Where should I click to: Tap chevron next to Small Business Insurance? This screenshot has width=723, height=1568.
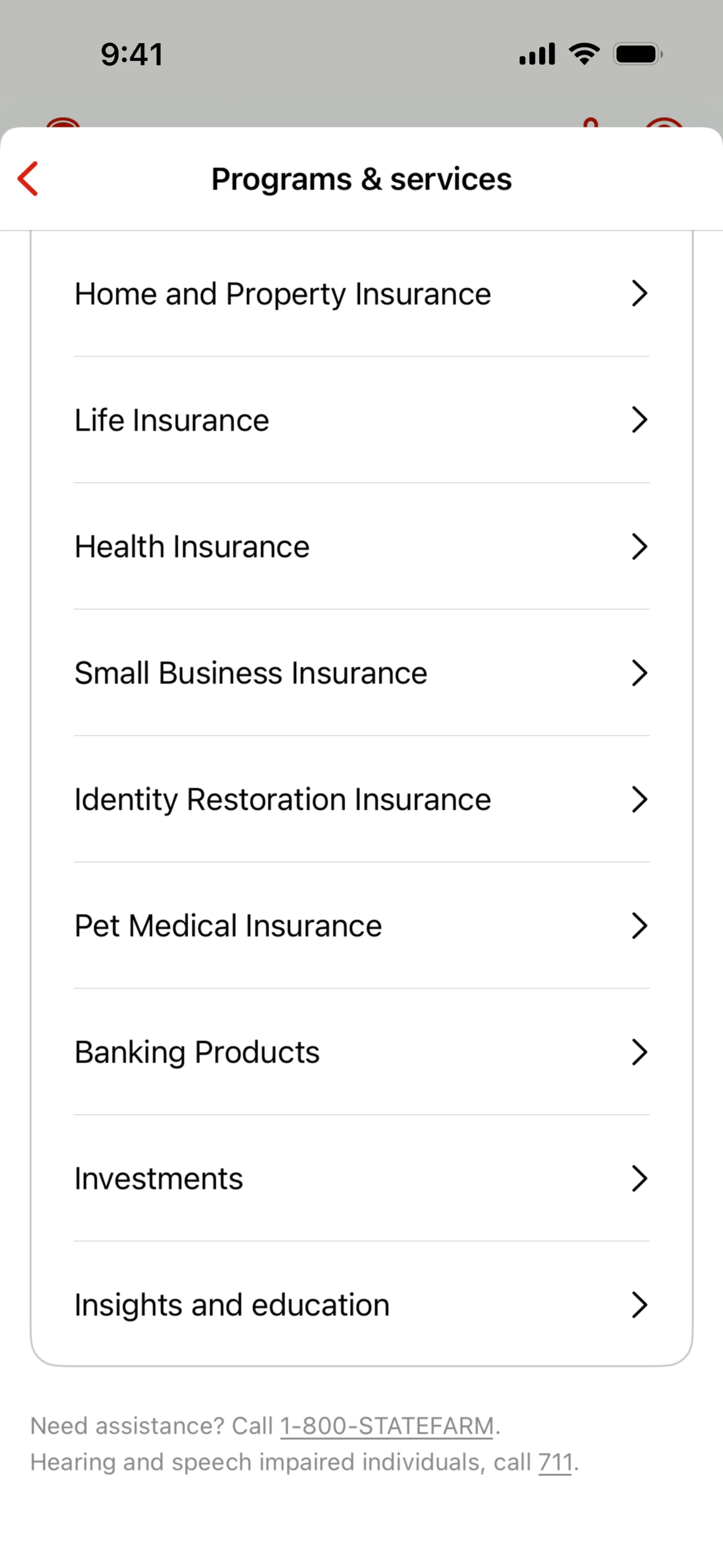pyautogui.click(x=638, y=673)
